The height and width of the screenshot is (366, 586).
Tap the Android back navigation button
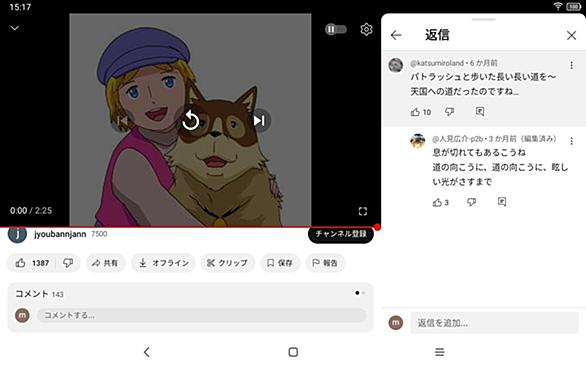pos(147,352)
